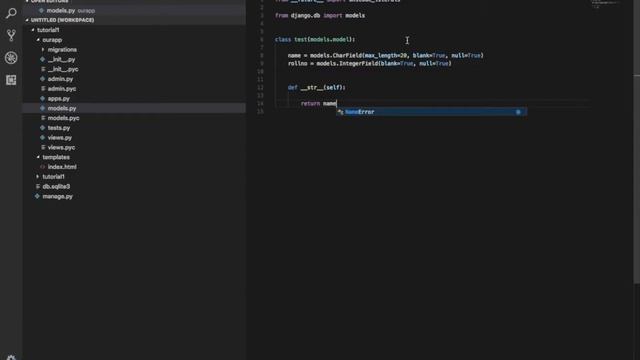Image resolution: width=640 pixels, height=360 pixels.
Task: Collapse the ourapp folder
Action: [x=38, y=40]
